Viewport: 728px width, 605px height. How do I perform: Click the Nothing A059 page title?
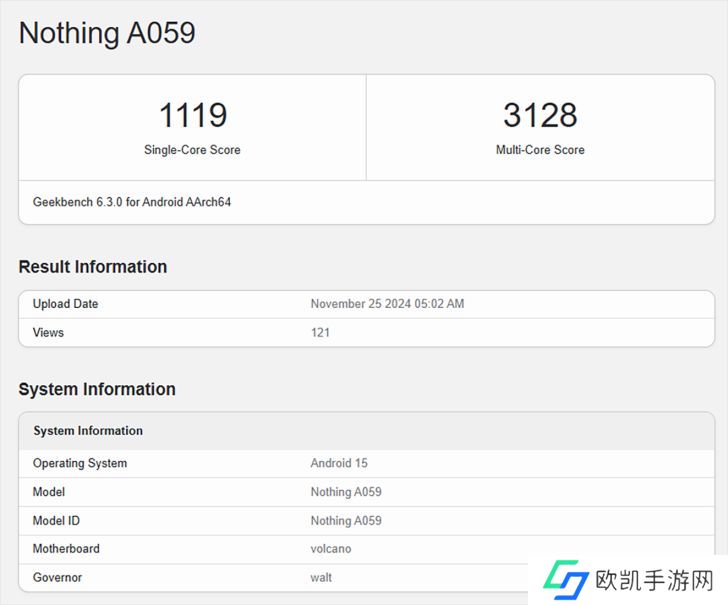pos(107,33)
